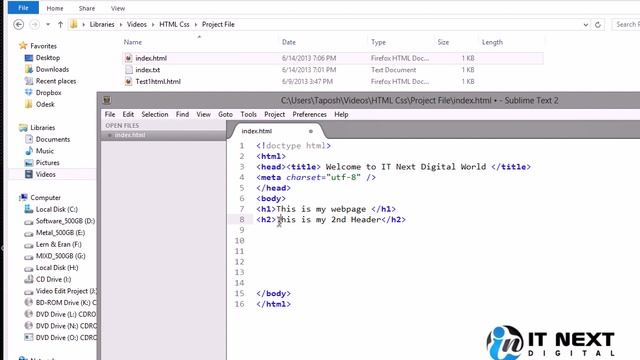Select index.html in Open Files sidebar

pos(163,135)
